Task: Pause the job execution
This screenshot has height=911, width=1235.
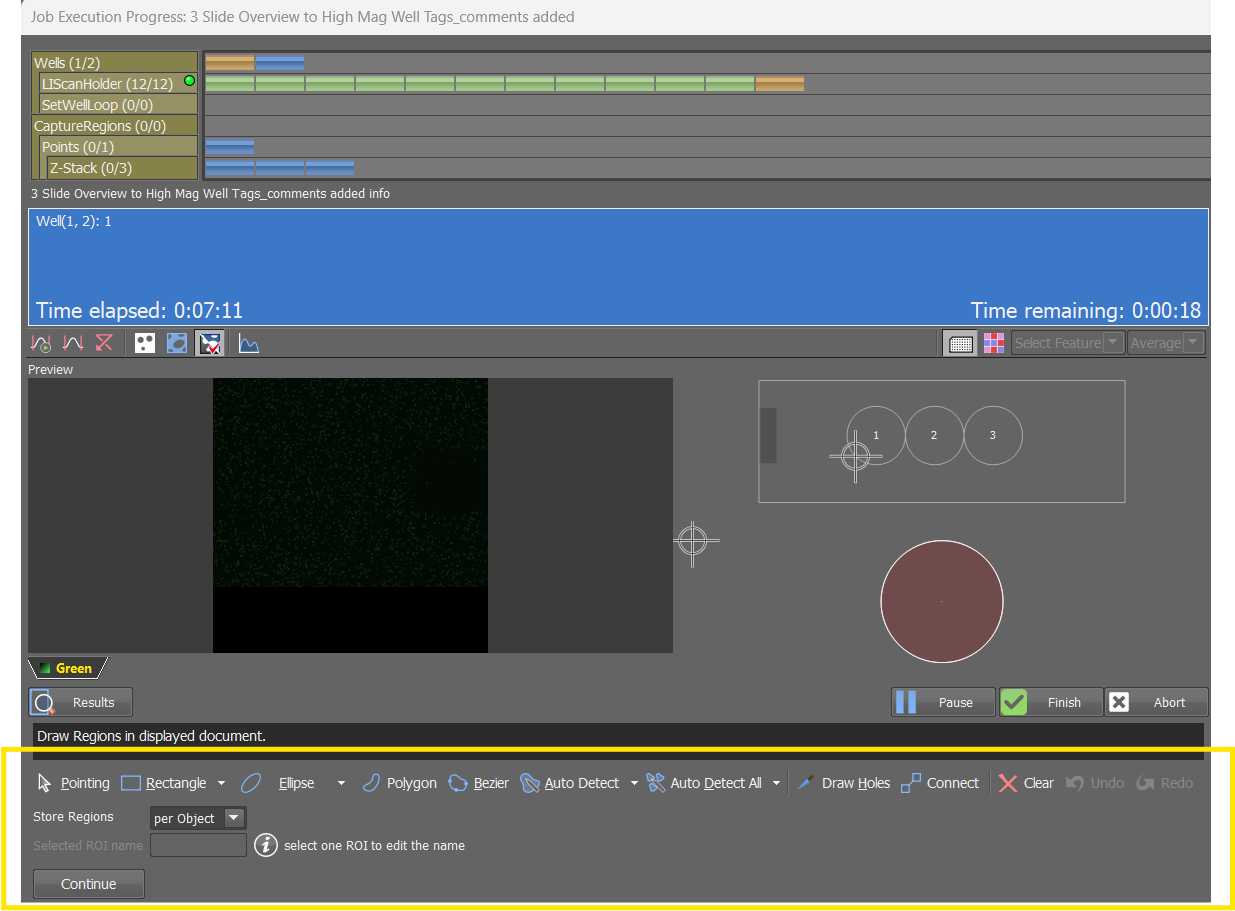Action: point(943,702)
